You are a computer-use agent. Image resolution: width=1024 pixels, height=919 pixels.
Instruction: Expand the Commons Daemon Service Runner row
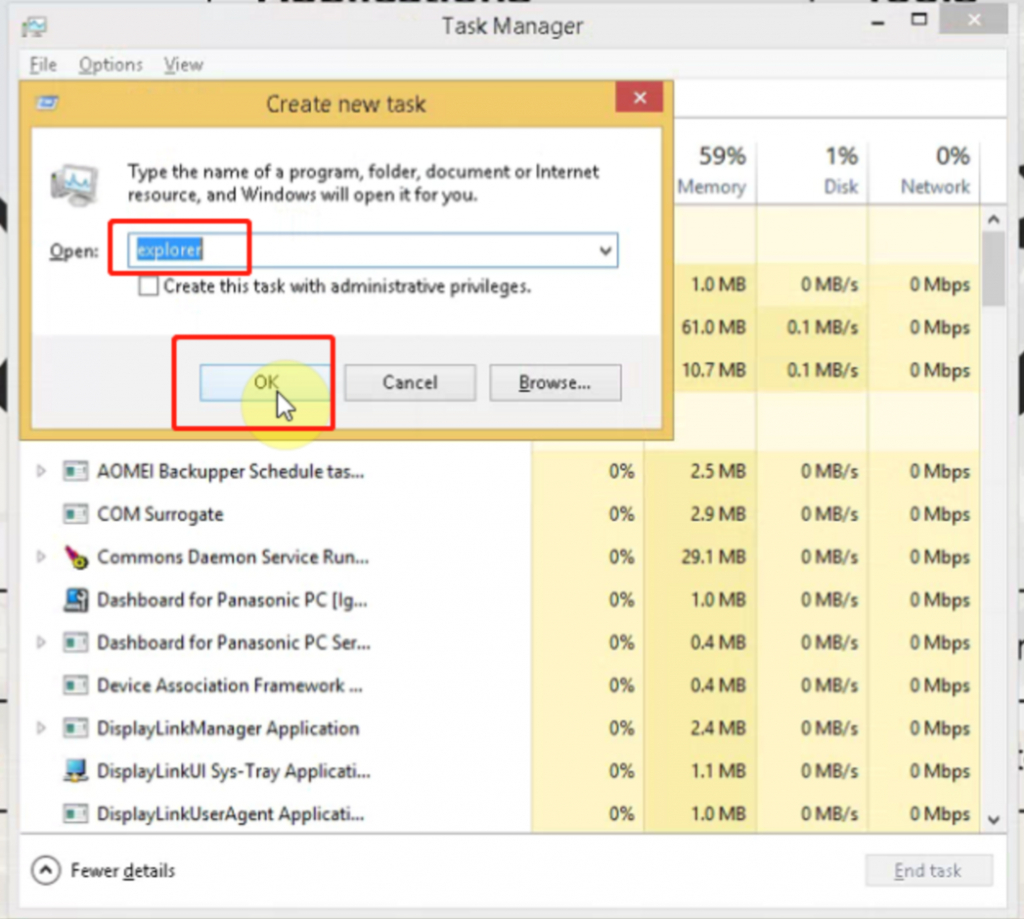pyautogui.click(x=41, y=557)
